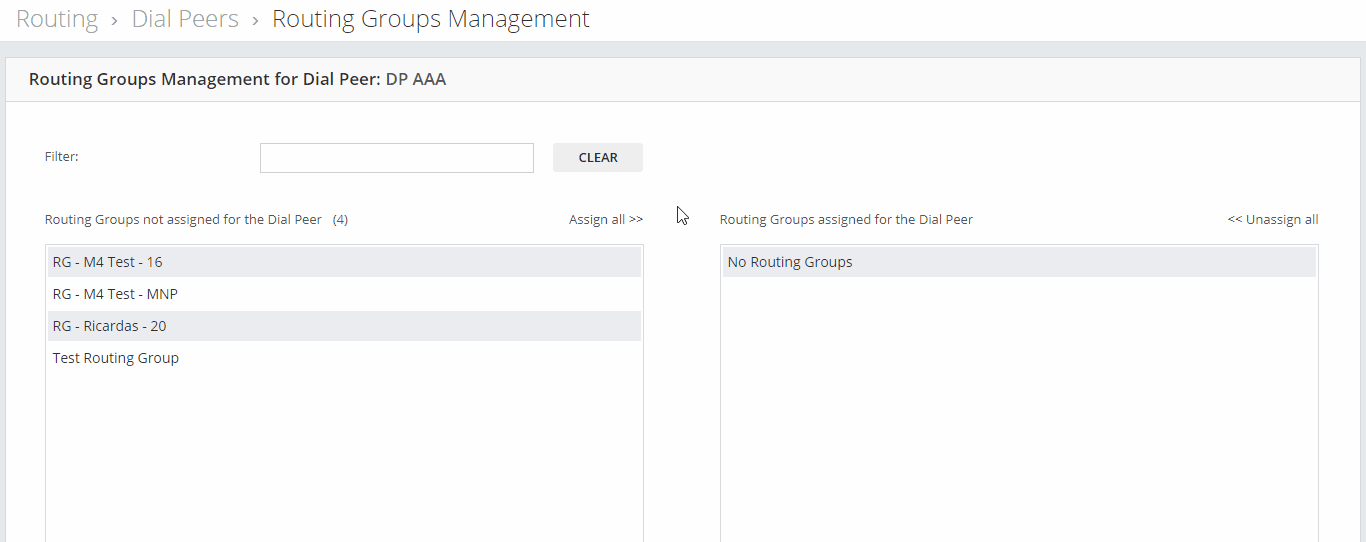Viewport: 1366px width, 542px height.
Task: Click the panel title Routing Groups Management for Dial Peer
Action: (x=205, y=80)
